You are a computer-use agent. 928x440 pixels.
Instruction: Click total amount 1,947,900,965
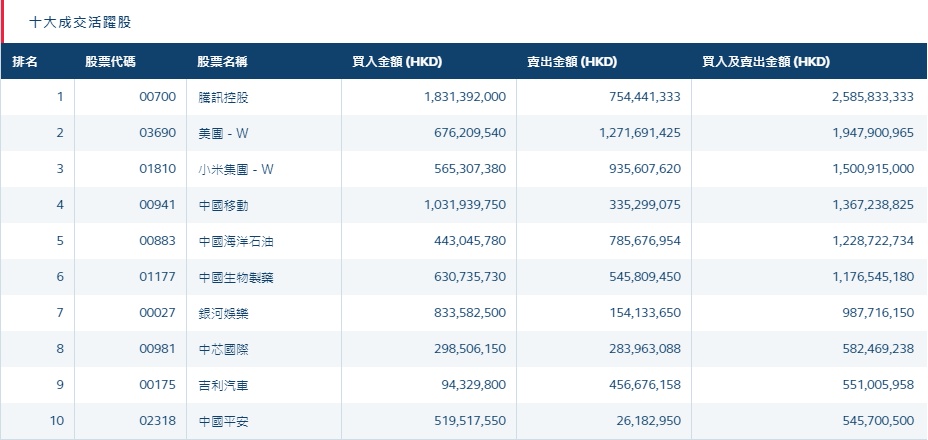point(873,133)
